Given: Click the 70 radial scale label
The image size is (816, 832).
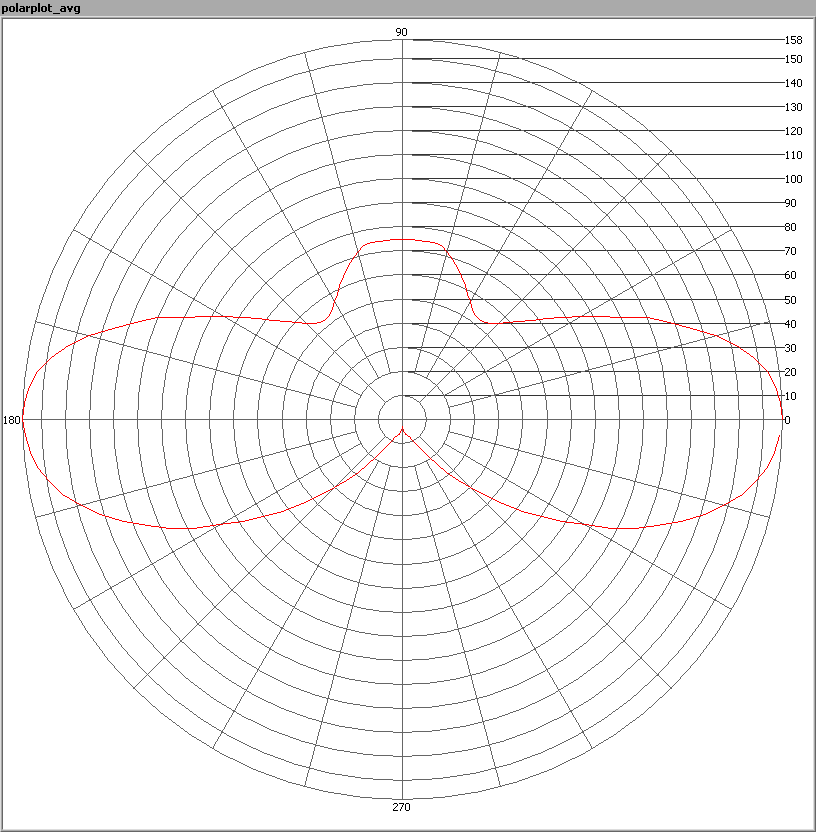Looking at the screenshot, I should pyautogui.click(x=790, y=251).
